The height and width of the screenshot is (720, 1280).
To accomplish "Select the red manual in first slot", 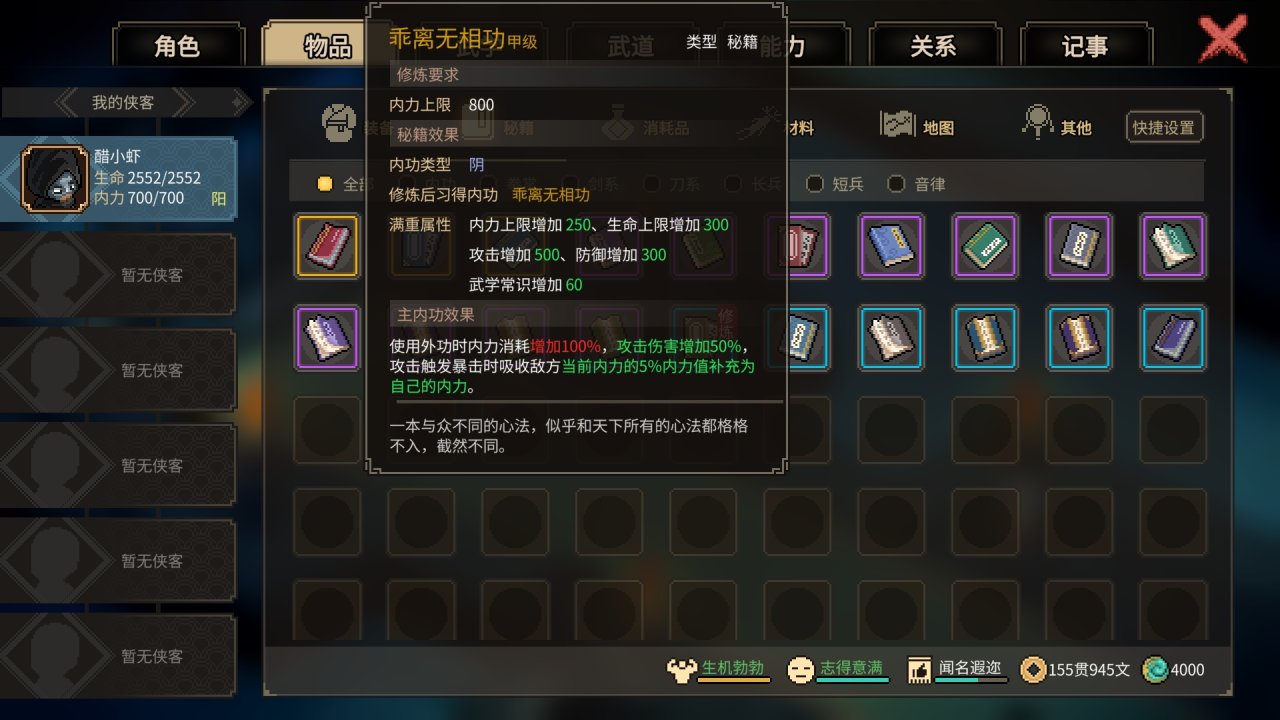I will [x=327, y=245].
